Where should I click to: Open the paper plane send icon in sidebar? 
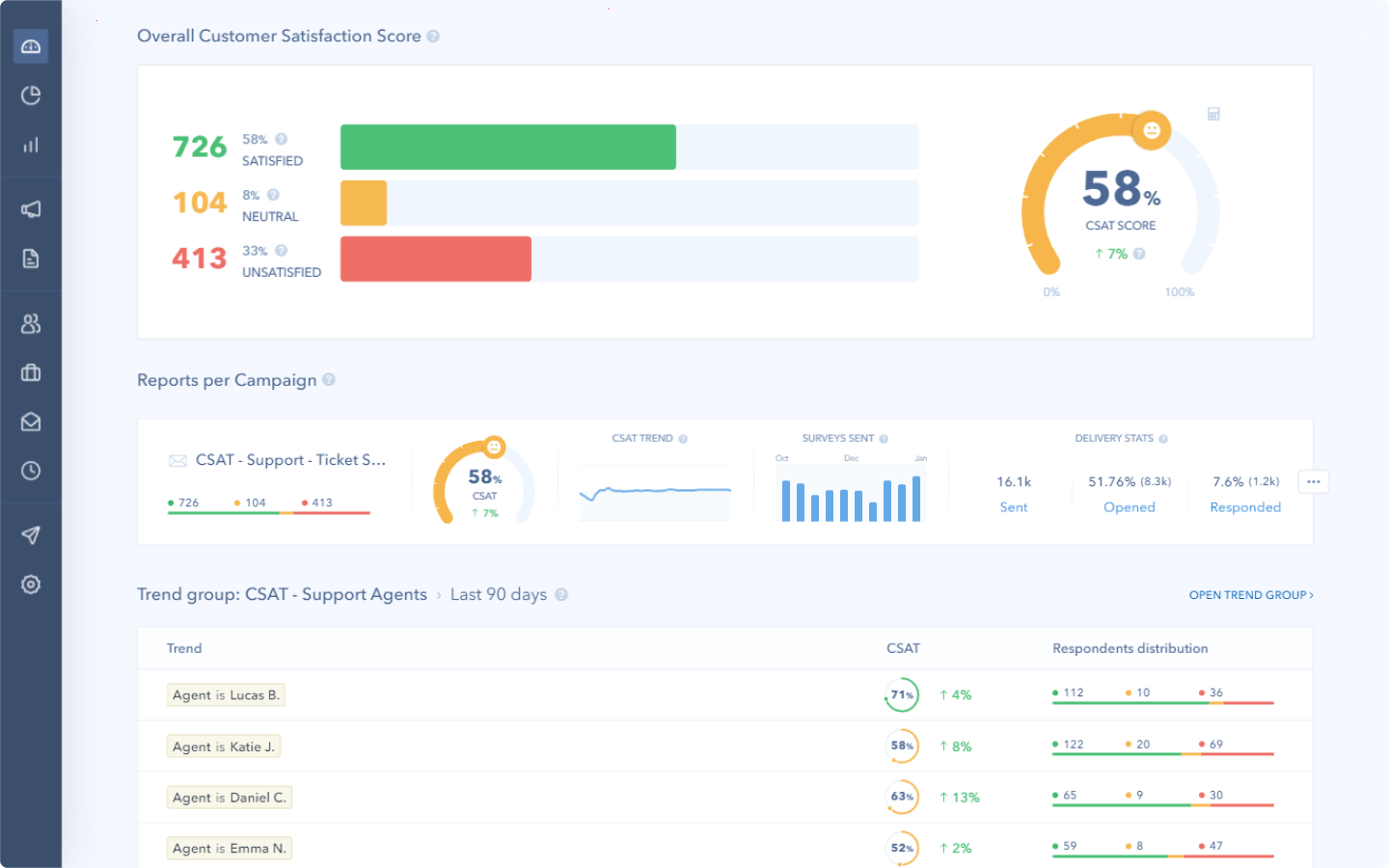(x=31, y=535)
